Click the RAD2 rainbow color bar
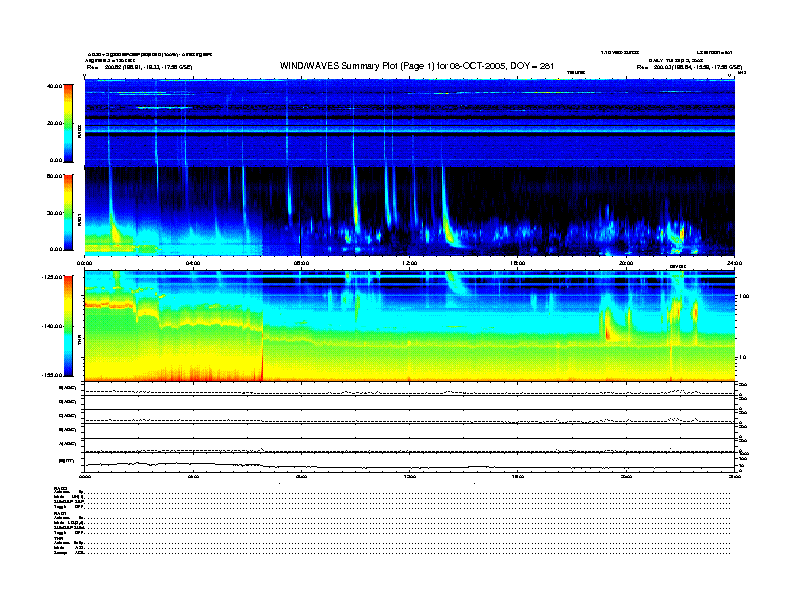The width and height of the screenshot is (792, 612). click(68, 123)
